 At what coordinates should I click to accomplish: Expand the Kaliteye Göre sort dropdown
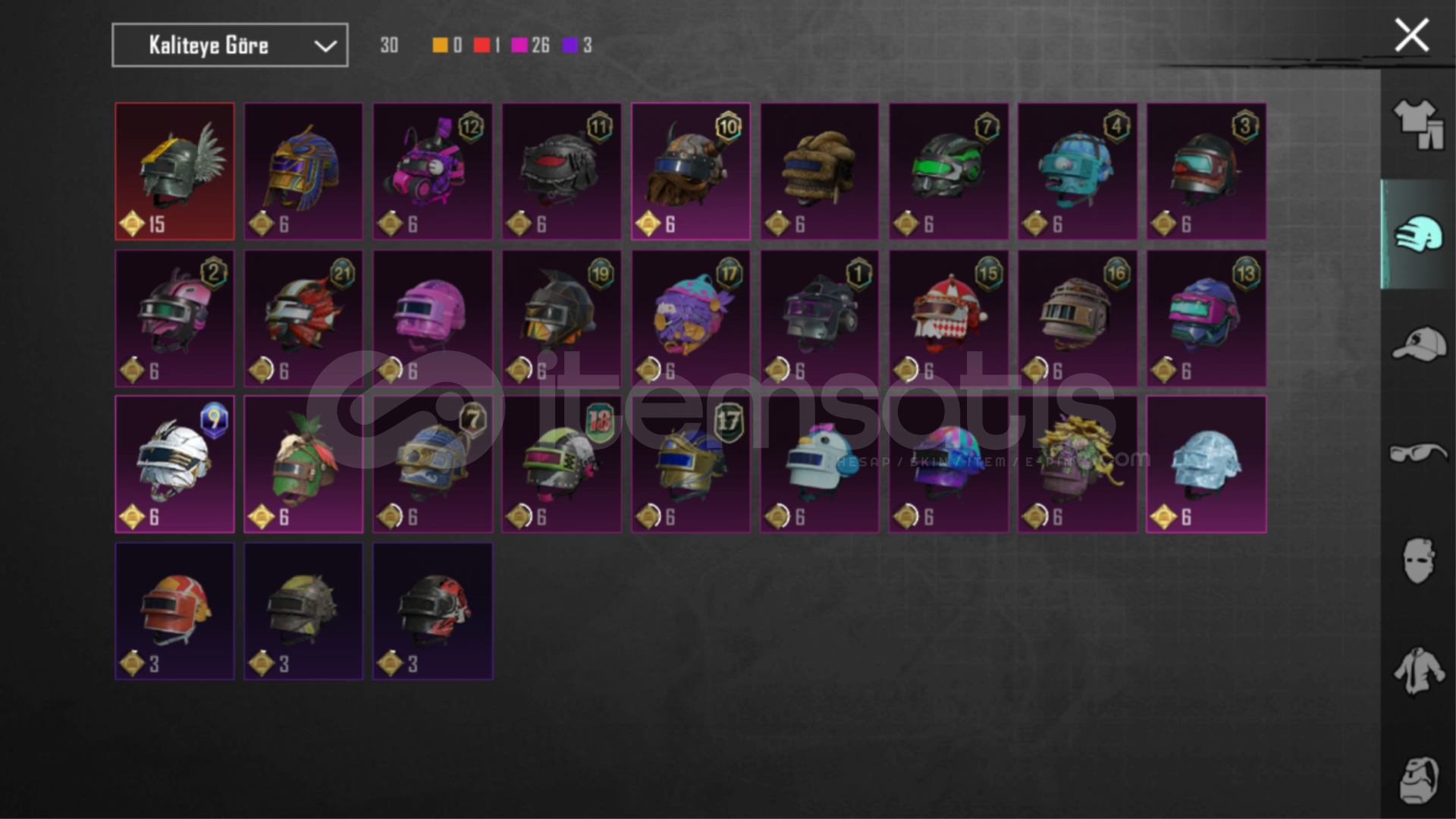click(230, 45)
